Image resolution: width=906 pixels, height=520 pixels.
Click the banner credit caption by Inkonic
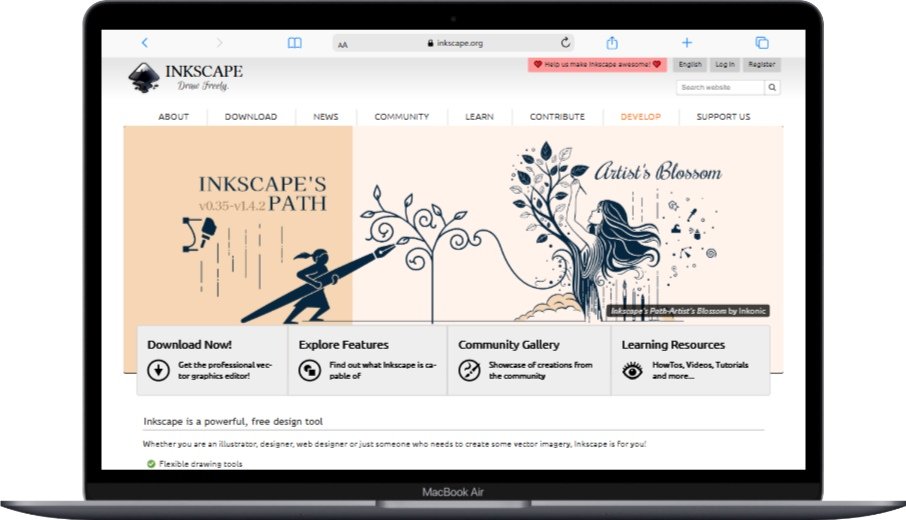tap(688, 311)
